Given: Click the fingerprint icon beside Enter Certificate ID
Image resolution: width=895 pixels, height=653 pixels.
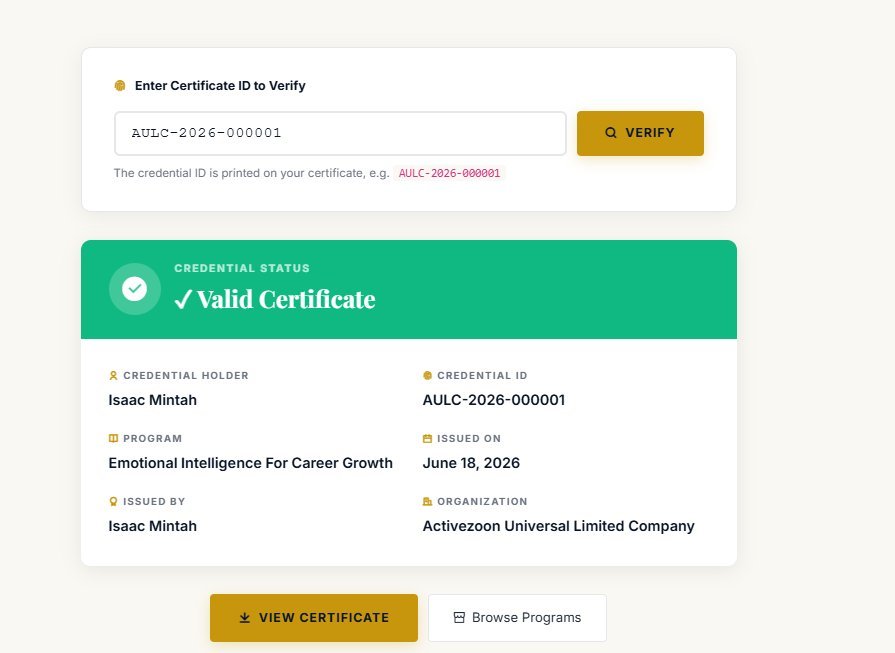Looking at the screenshot, I should click(x=120, y=86).
